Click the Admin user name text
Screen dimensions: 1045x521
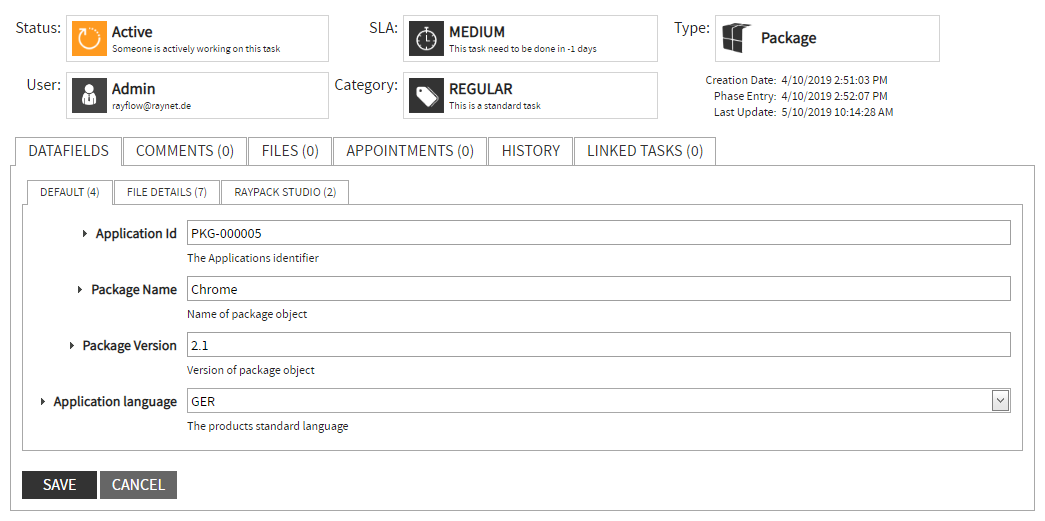[133, 89]
